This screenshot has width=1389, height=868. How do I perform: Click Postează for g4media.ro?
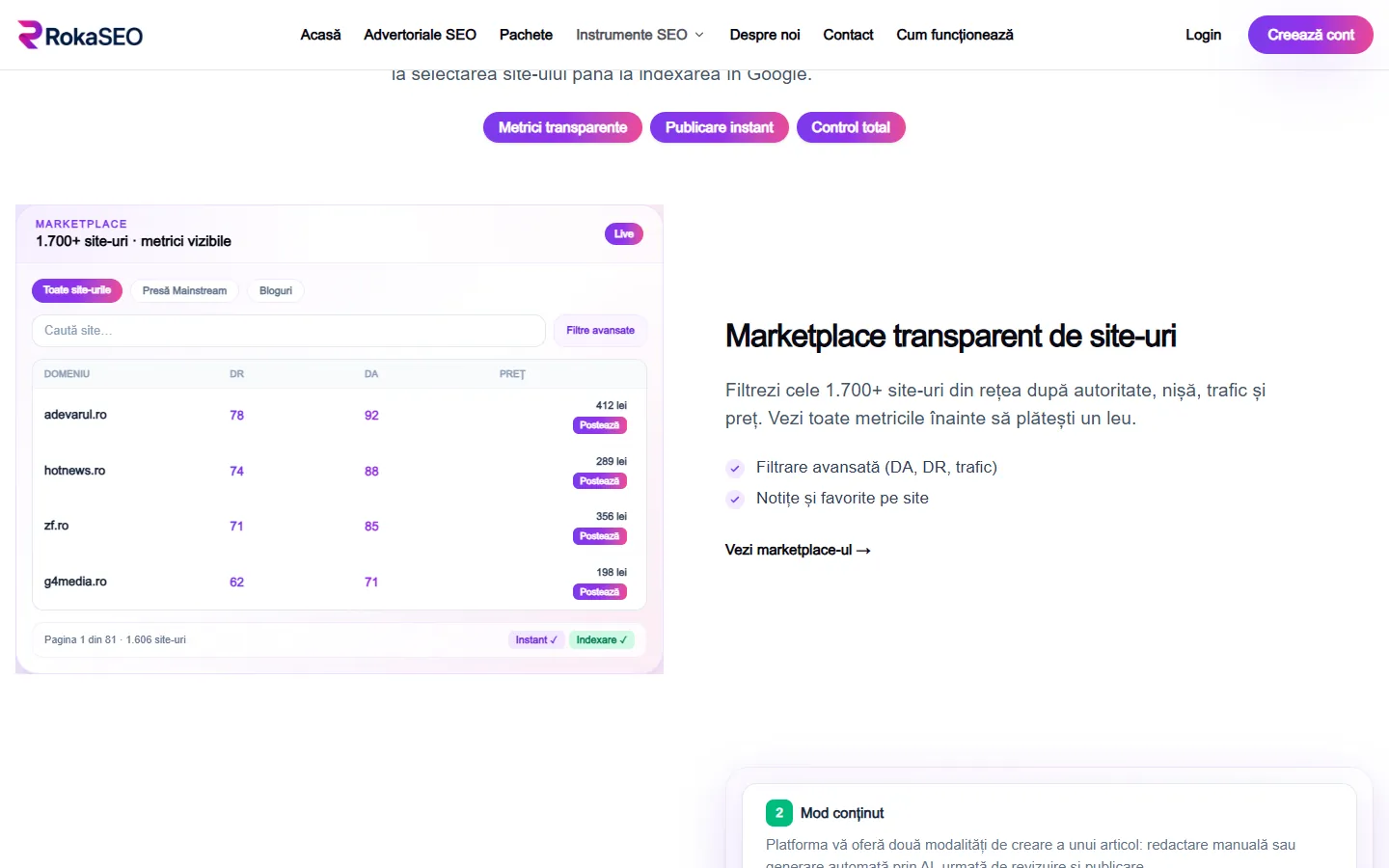(600, 592)
